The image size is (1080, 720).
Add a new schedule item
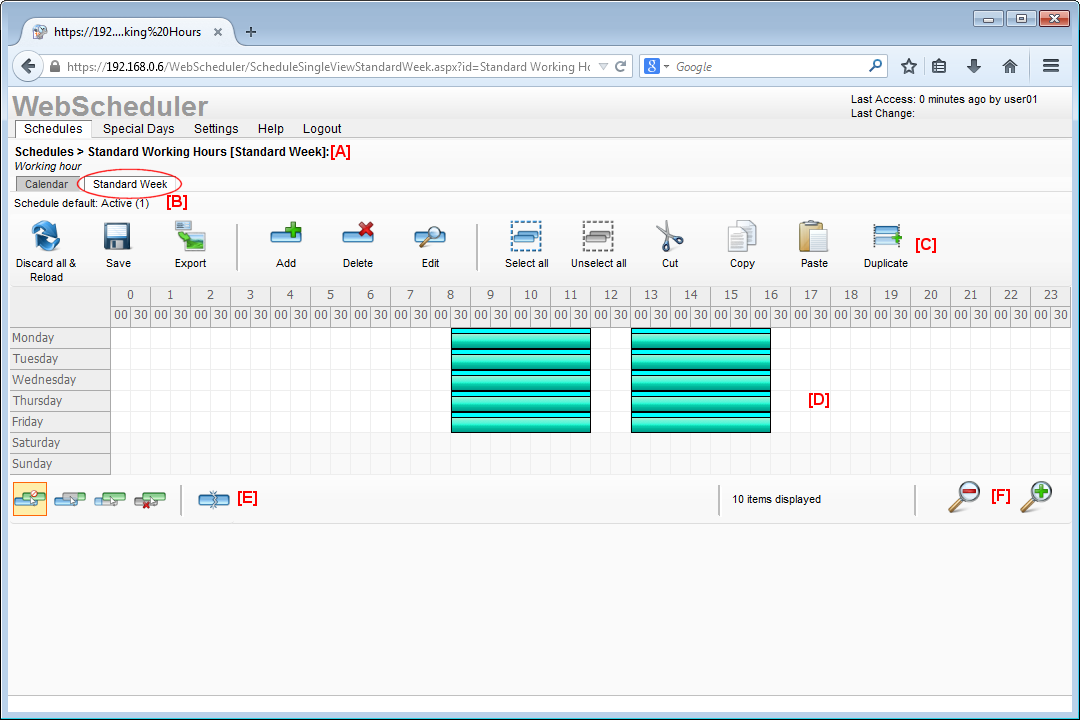(x=286, y=237)
